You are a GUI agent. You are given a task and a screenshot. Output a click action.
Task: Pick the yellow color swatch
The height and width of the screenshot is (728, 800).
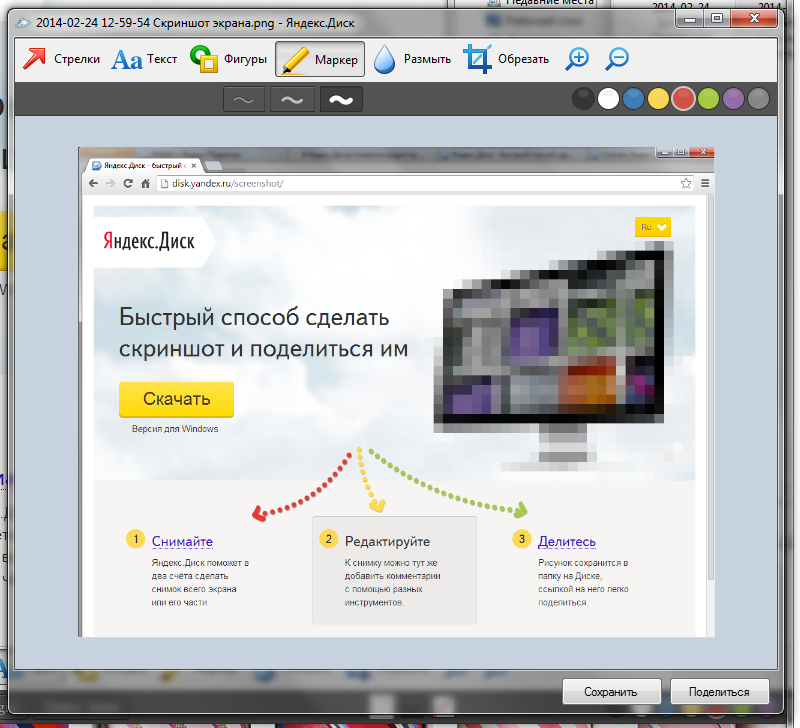[x=658, y=99]
